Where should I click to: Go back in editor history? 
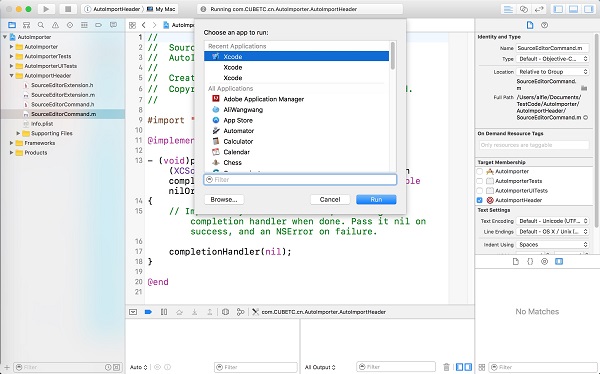(144, 25)
